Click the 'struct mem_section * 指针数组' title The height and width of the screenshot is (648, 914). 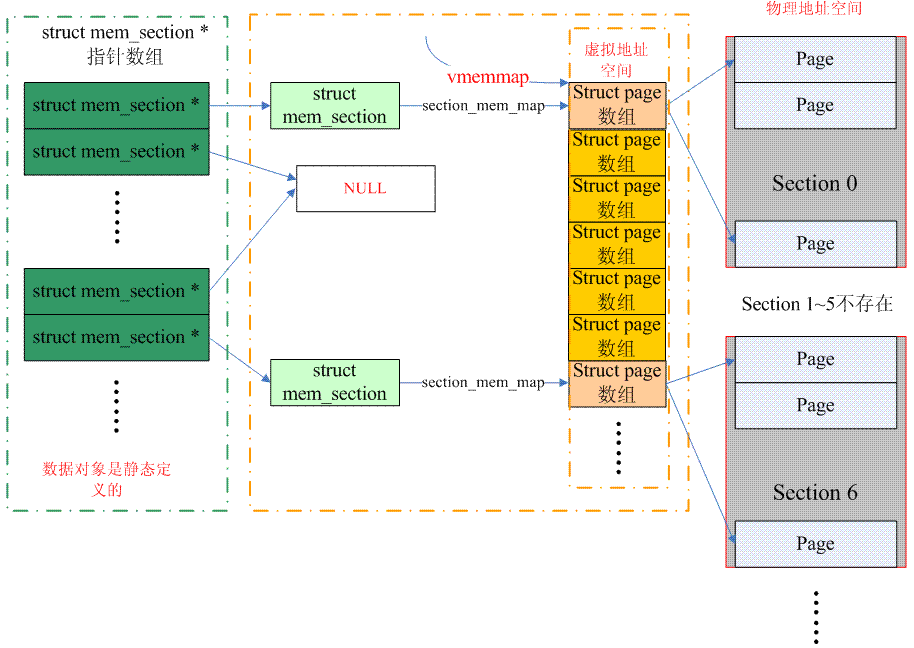(x=125, y=45)
